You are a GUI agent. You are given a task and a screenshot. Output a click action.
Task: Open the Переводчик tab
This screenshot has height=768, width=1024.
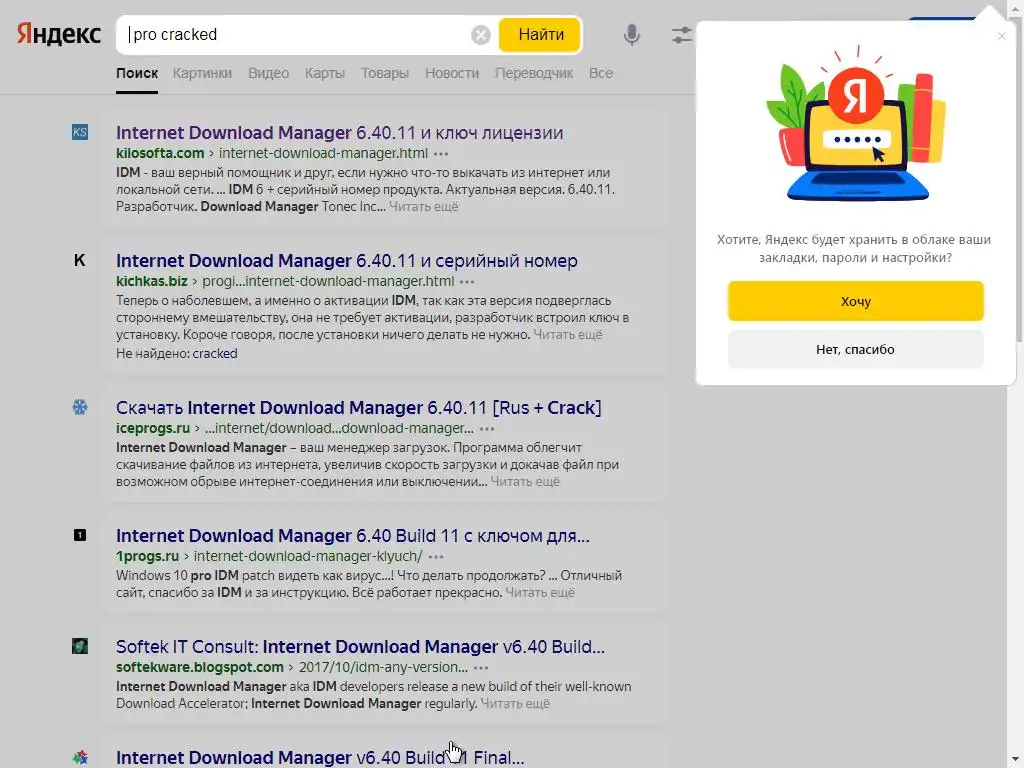534,73
